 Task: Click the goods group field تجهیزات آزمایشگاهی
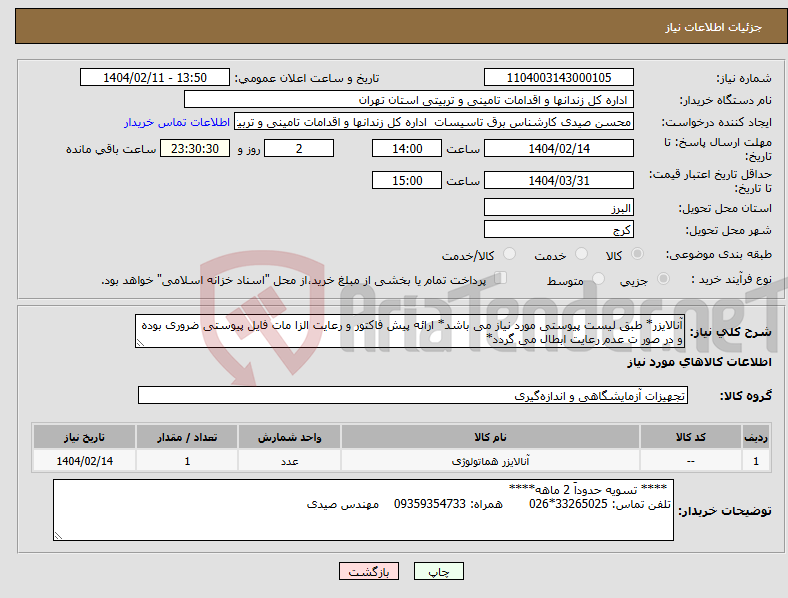click(x=413, y=395)
